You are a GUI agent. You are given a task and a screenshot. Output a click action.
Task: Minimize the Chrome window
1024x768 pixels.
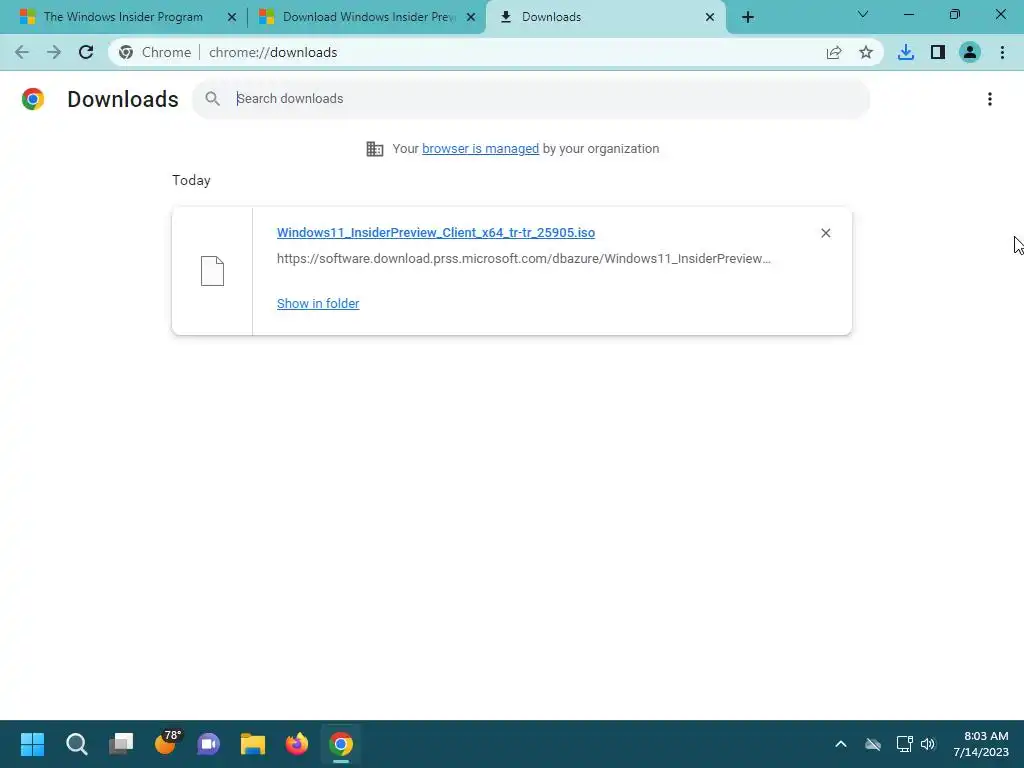pyautogui.click(x=908, y=14)
